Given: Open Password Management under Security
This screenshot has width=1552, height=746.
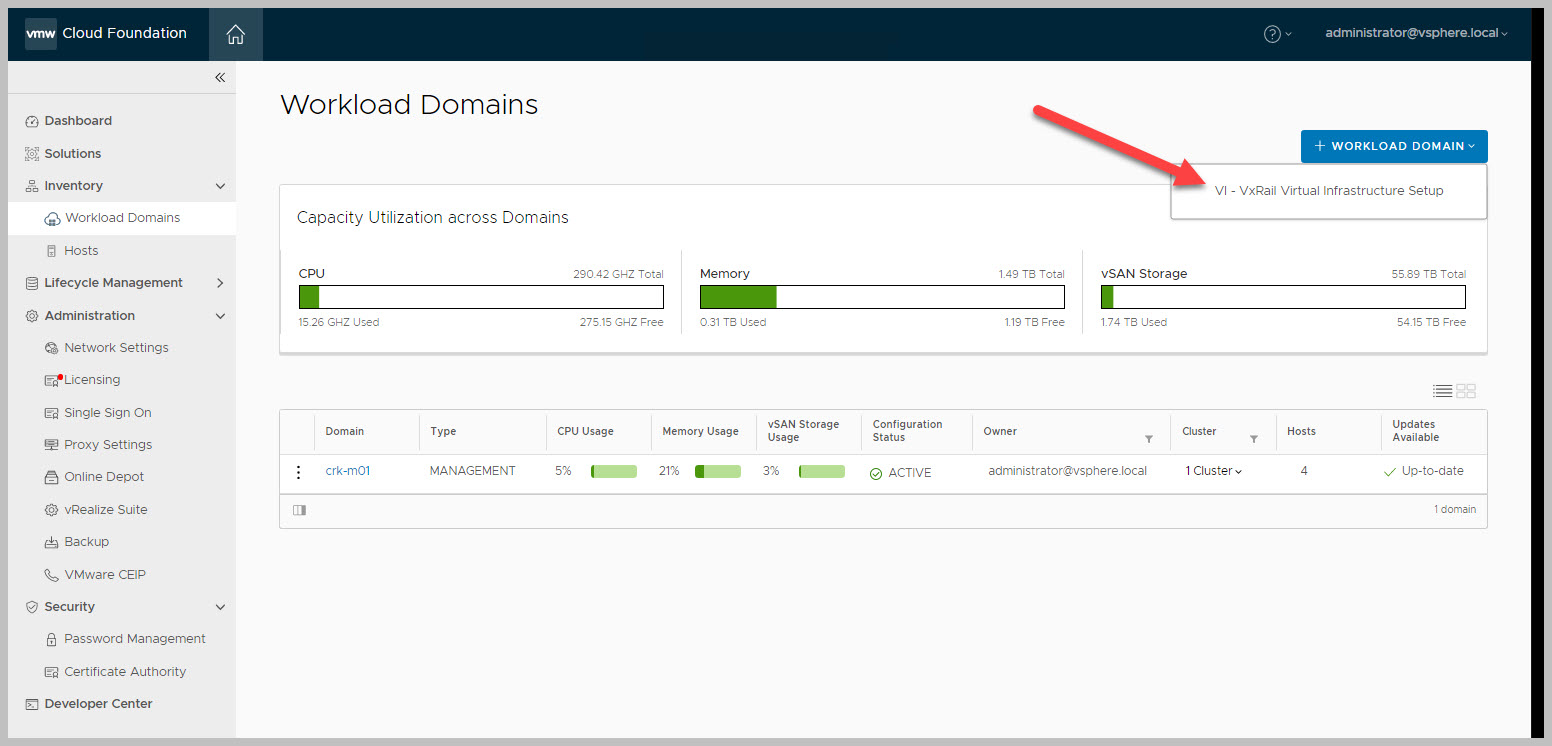Looking at the screenshot, I should point(134,639).
